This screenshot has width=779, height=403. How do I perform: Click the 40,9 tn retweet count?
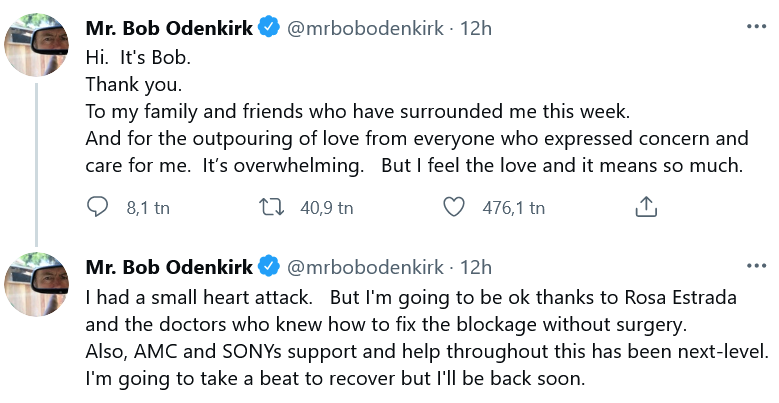tap(327, 208)
